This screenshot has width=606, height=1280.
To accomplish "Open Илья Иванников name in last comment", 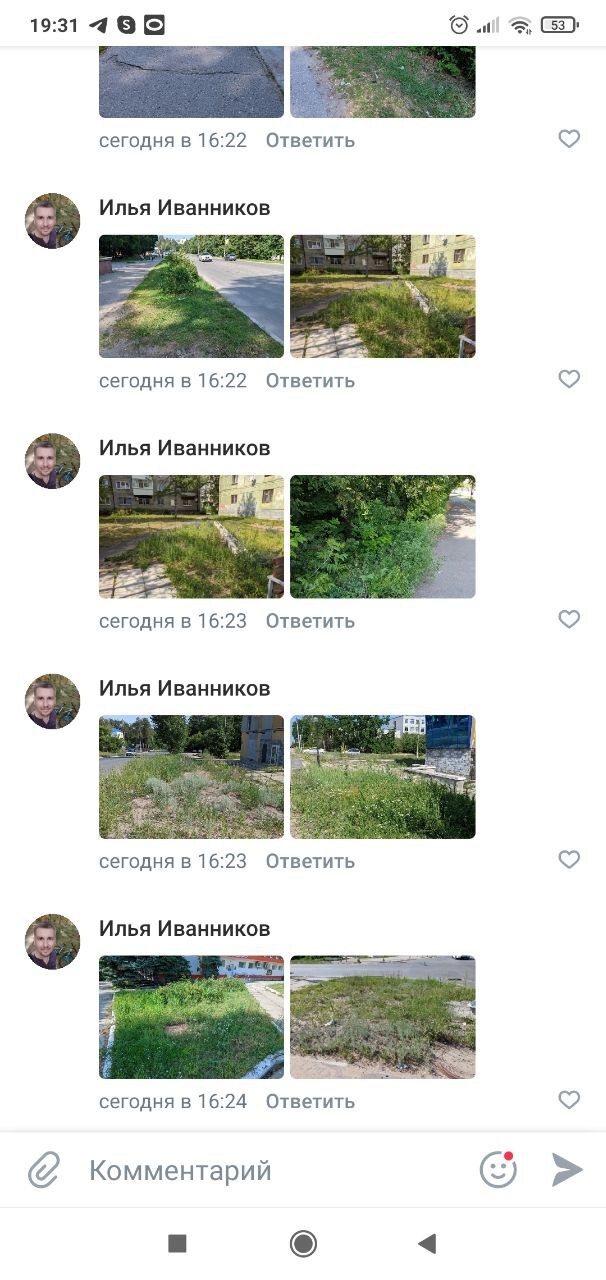I will coord(184,928).
